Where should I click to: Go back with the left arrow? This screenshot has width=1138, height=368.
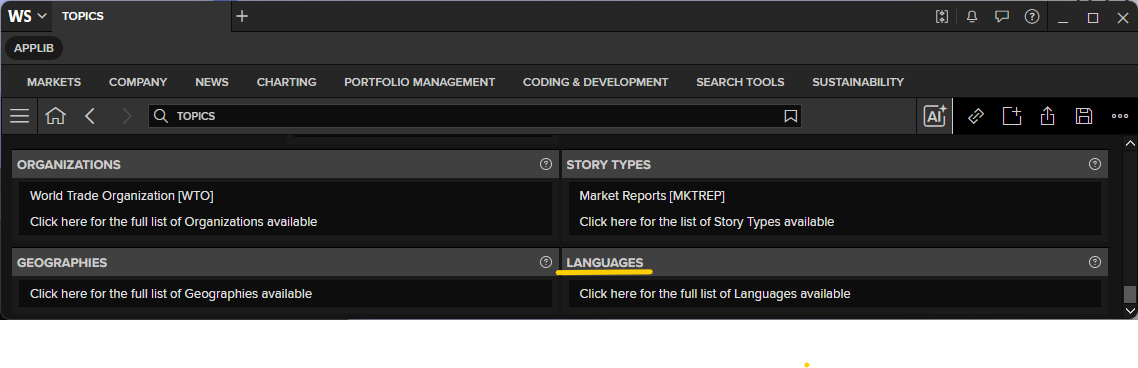(90, 115)
